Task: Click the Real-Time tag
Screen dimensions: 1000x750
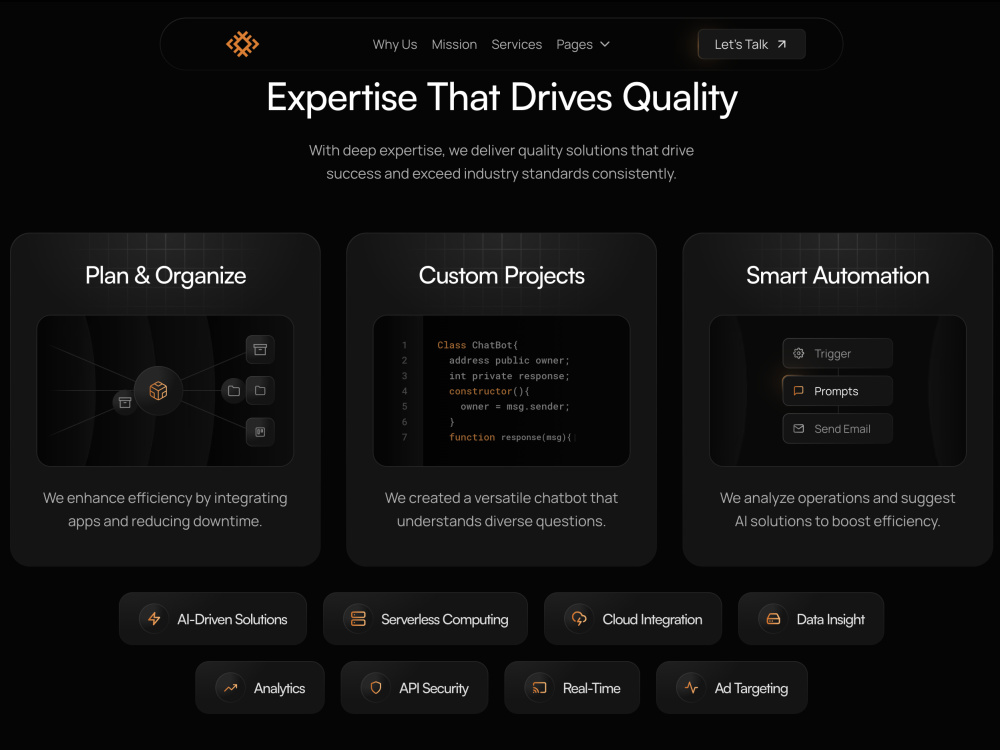Action: 572,688
